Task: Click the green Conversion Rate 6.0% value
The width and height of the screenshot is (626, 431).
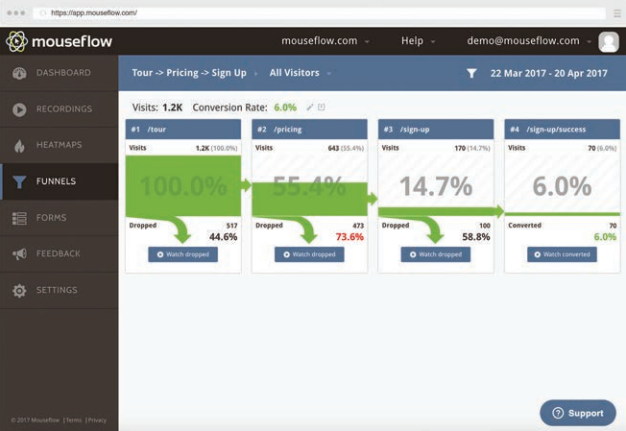Action: click(285, 107)
